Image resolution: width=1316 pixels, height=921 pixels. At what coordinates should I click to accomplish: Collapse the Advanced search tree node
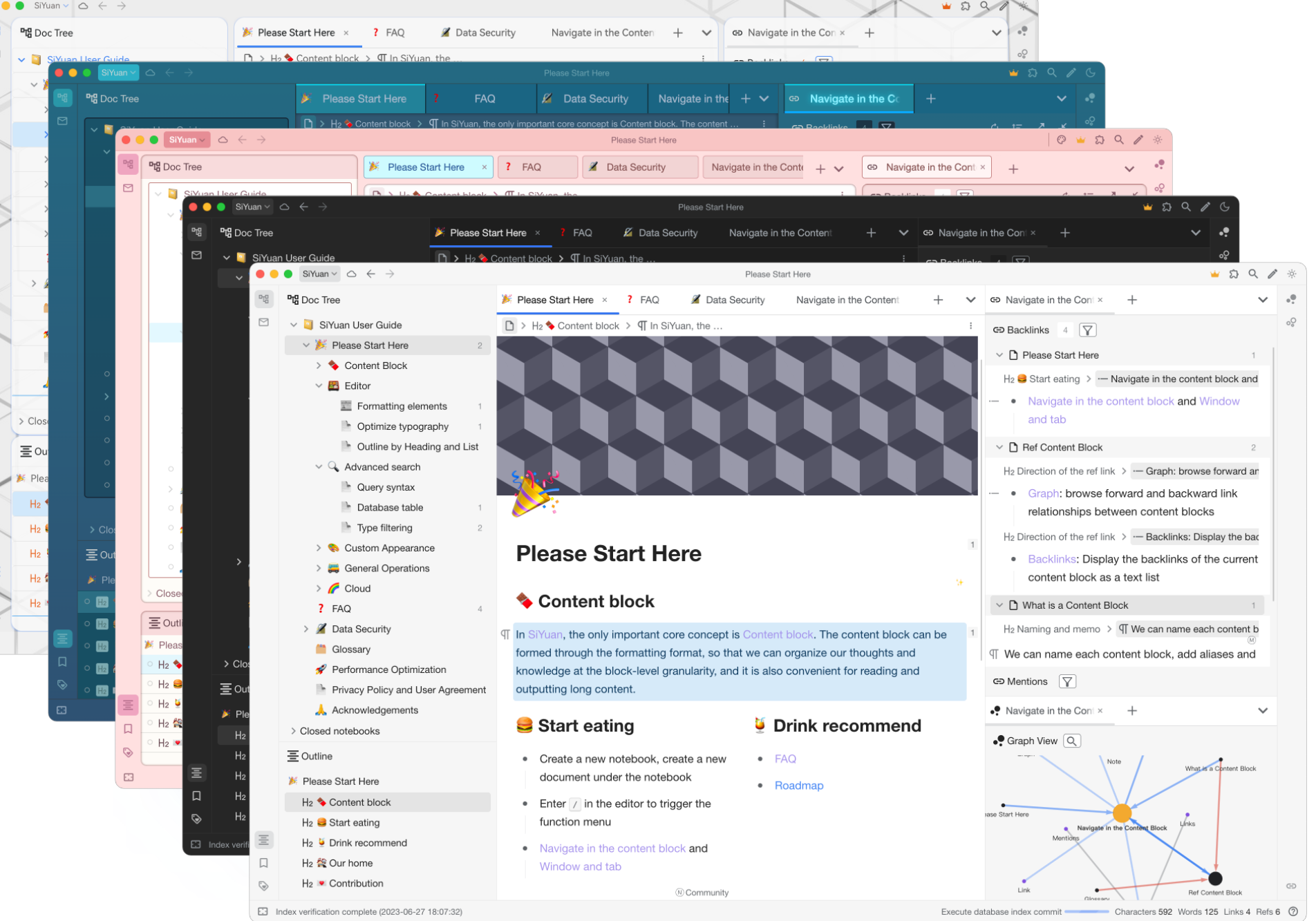pos(319,467)
